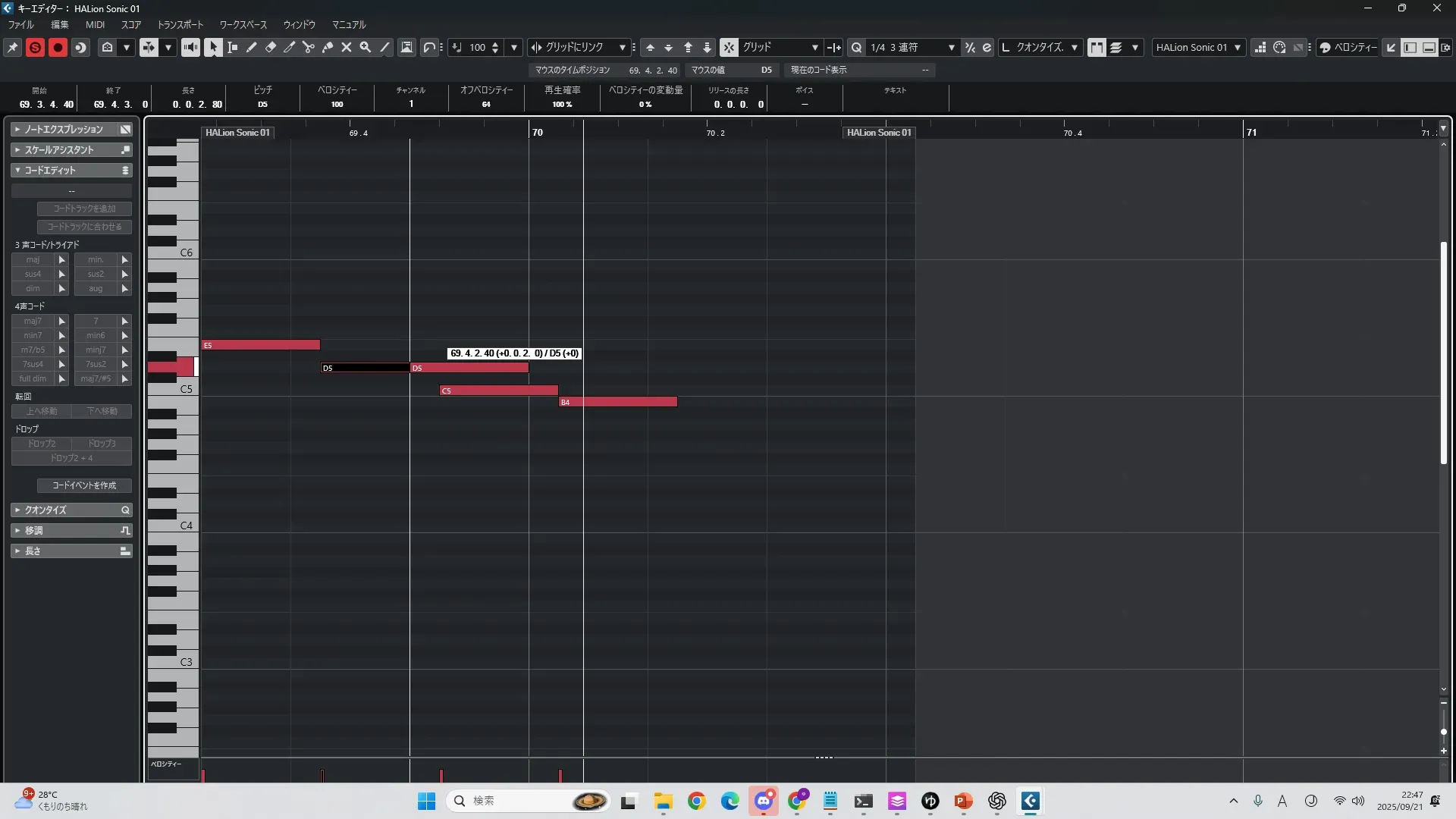The width and height of the screenshot is (1456, 819).
Task: Select the Erase tool
Action: pyautogui.click(x=271, y=47)
